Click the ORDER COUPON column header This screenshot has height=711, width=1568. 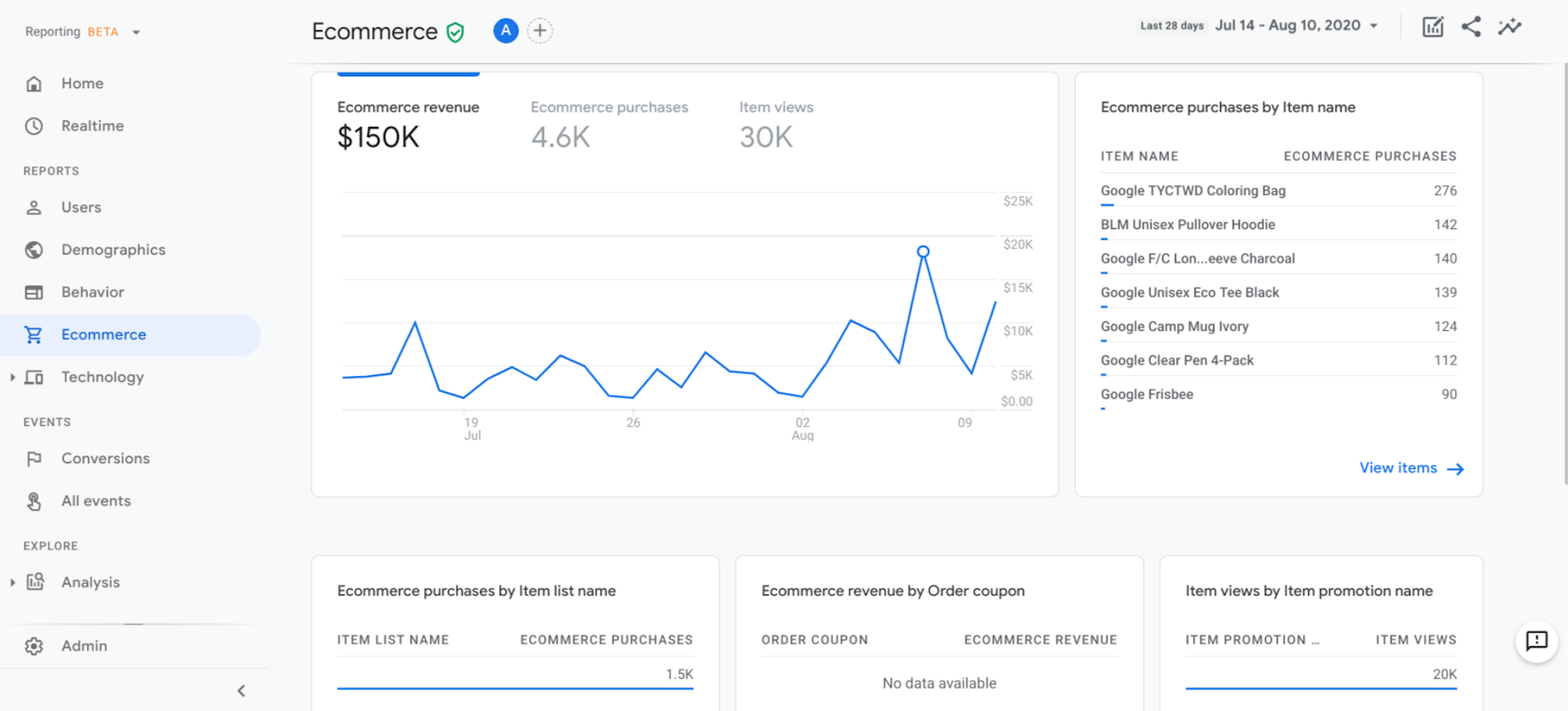pos(814,640)
